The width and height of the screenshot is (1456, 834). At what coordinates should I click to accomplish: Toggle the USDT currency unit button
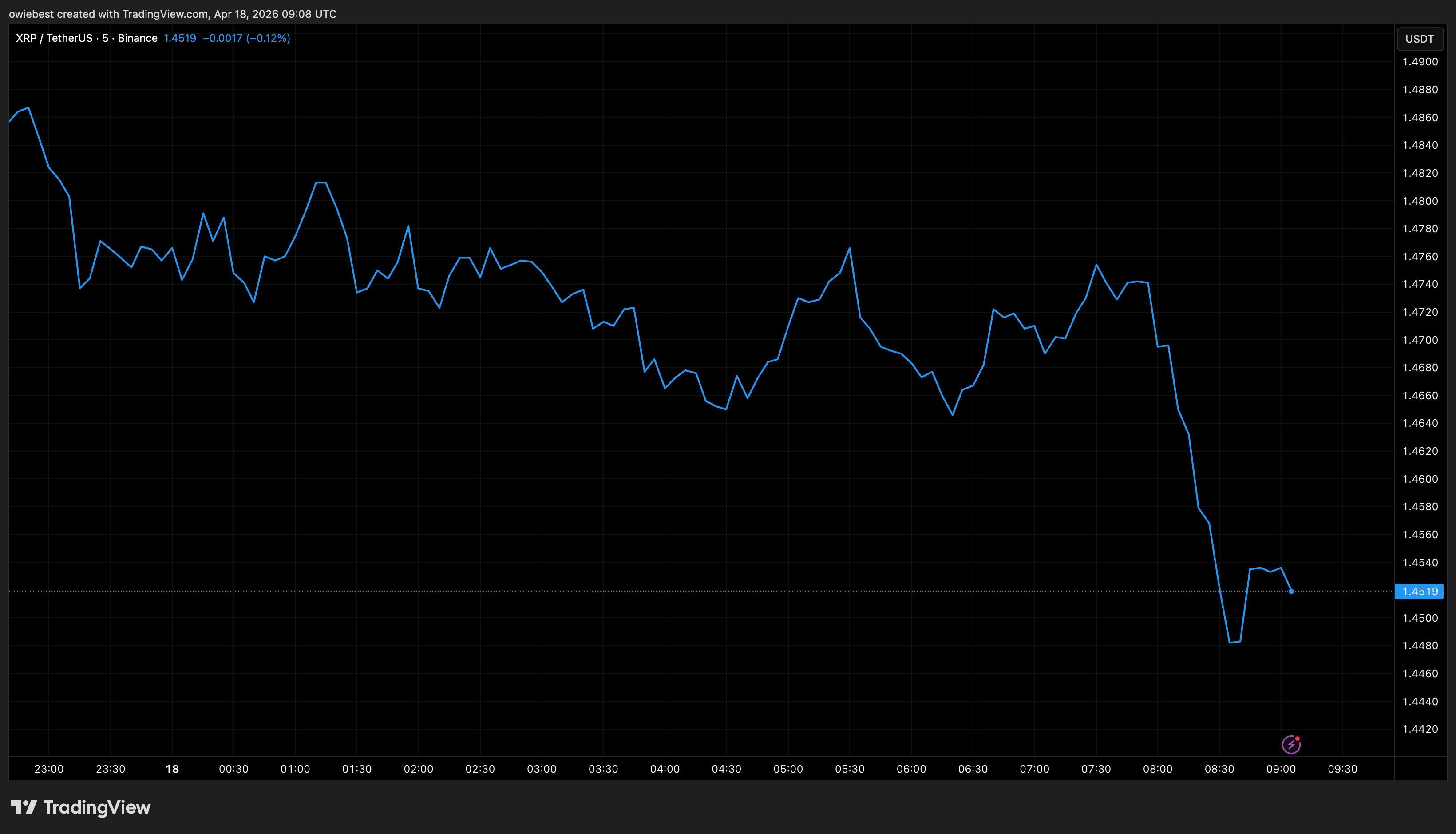tap(1420, 39)
